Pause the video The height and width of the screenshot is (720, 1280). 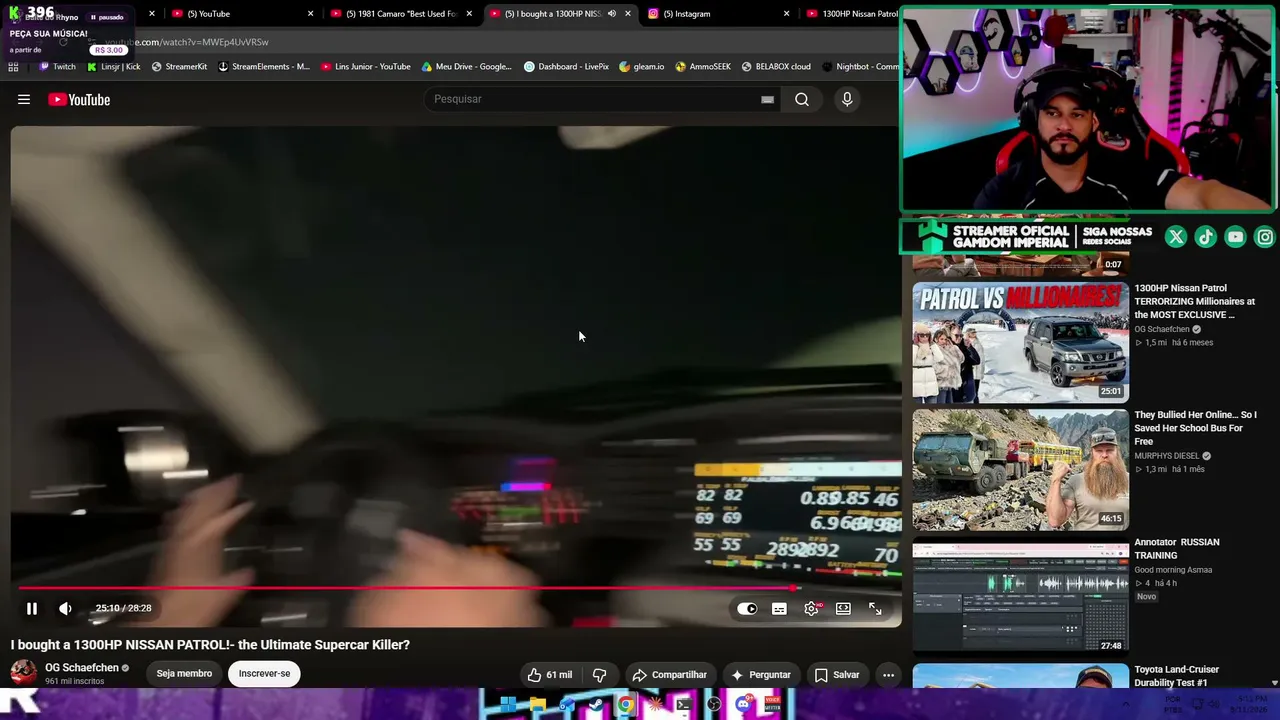tap(32, 608)
